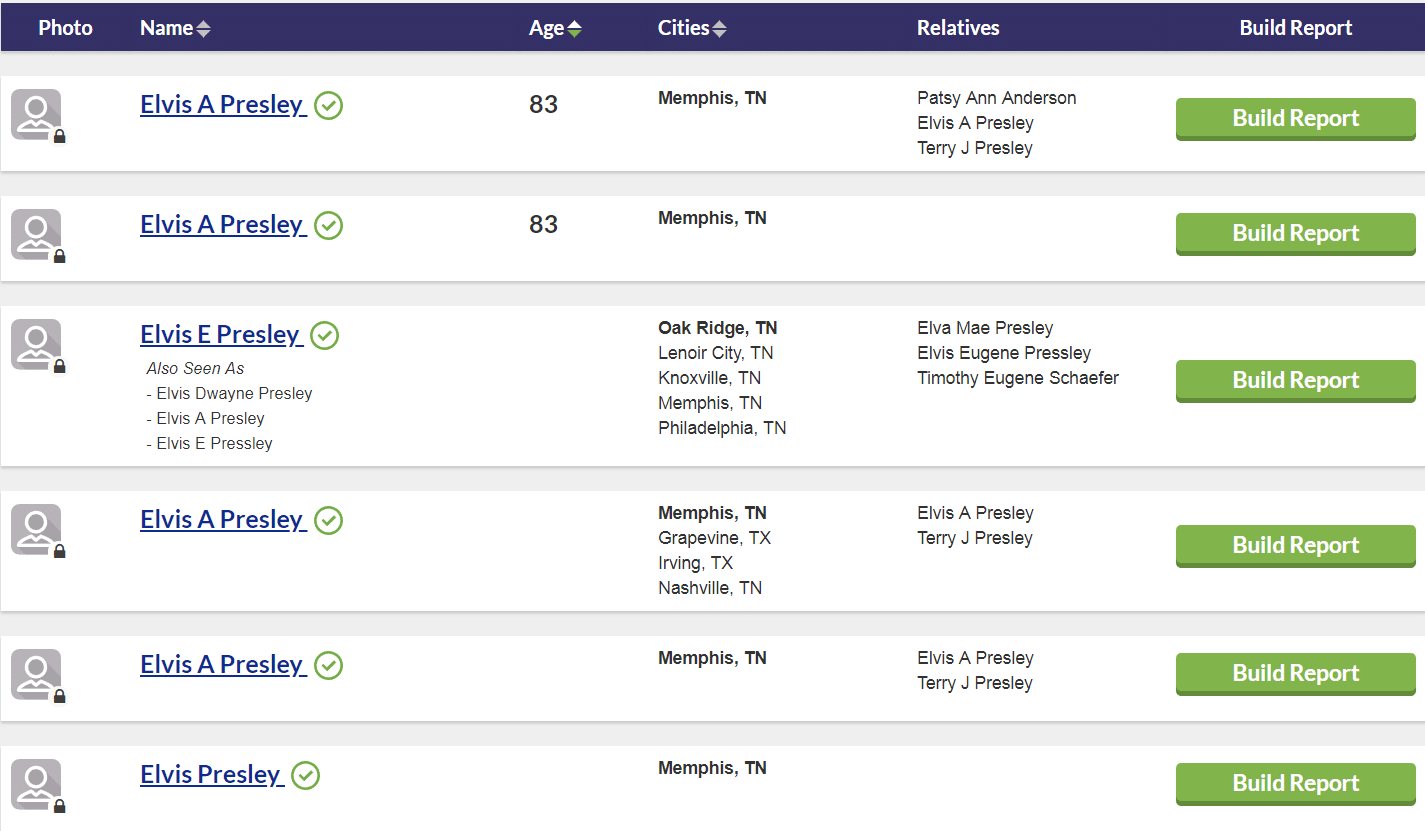Click the locked photo icon for the Grapevine, TX row
This screenshot has width=1425, height=831.
pos(37,530)
